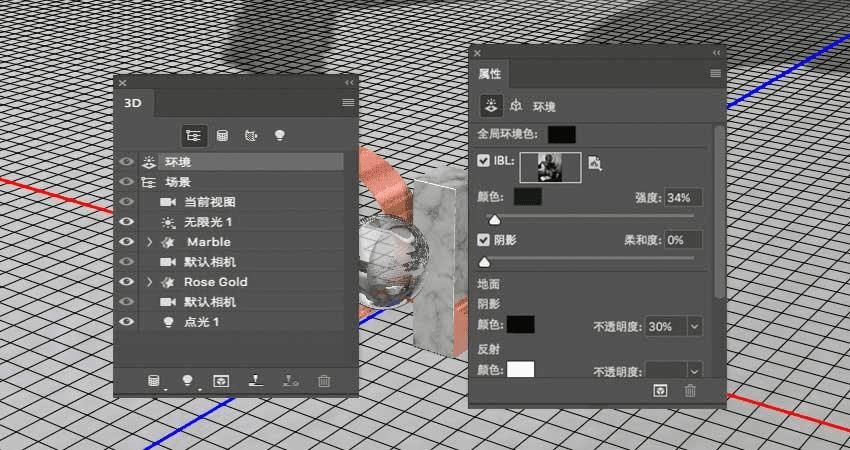The width and height of the screenshot is (850, 450).
Task: Open the IBL texture options icon
Action: [595, 163]
